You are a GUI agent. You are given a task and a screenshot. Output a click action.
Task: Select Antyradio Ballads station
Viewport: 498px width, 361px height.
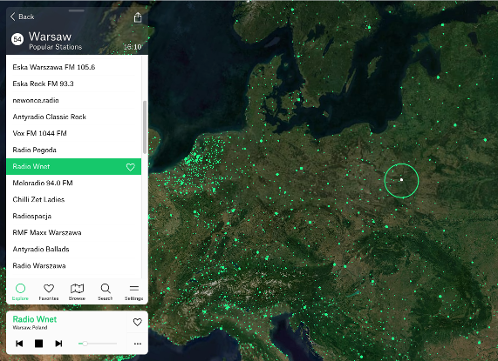tap(74, 249)
